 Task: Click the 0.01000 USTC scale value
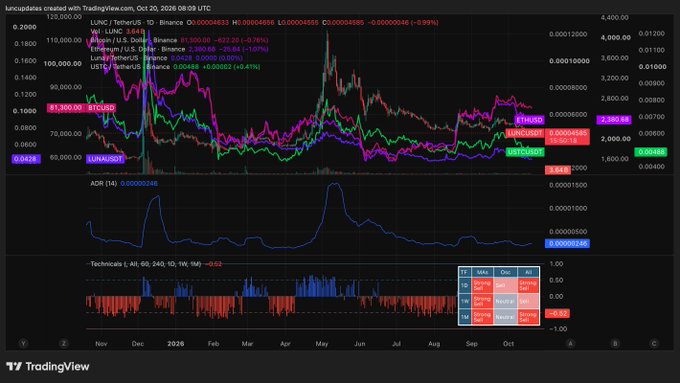pyautogui.click(x=652, y=67)
